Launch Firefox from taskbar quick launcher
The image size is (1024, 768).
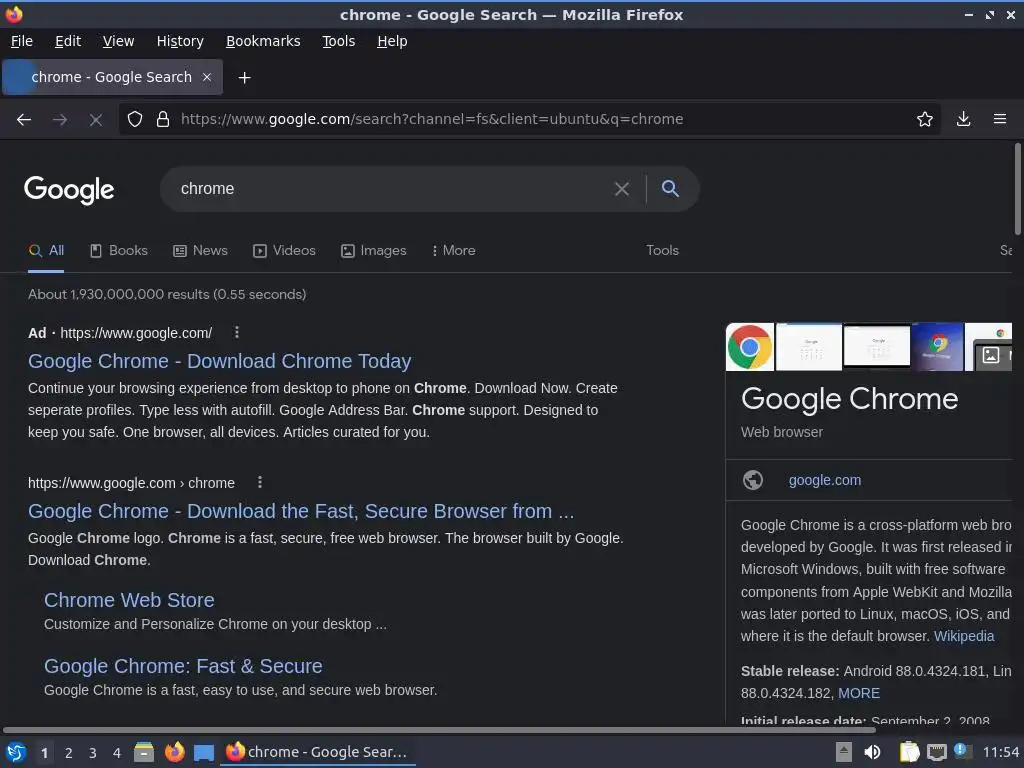tap(174, 752)
